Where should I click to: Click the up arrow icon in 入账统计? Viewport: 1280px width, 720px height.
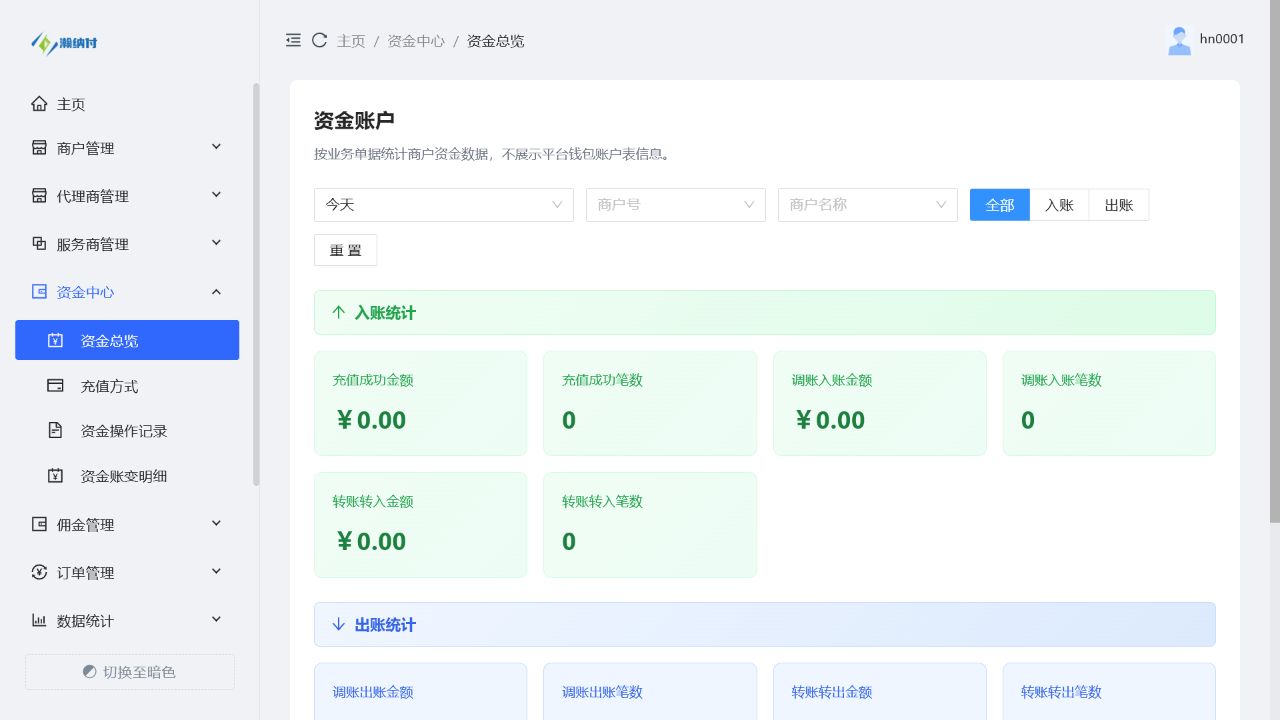click(x=338, y=312)
